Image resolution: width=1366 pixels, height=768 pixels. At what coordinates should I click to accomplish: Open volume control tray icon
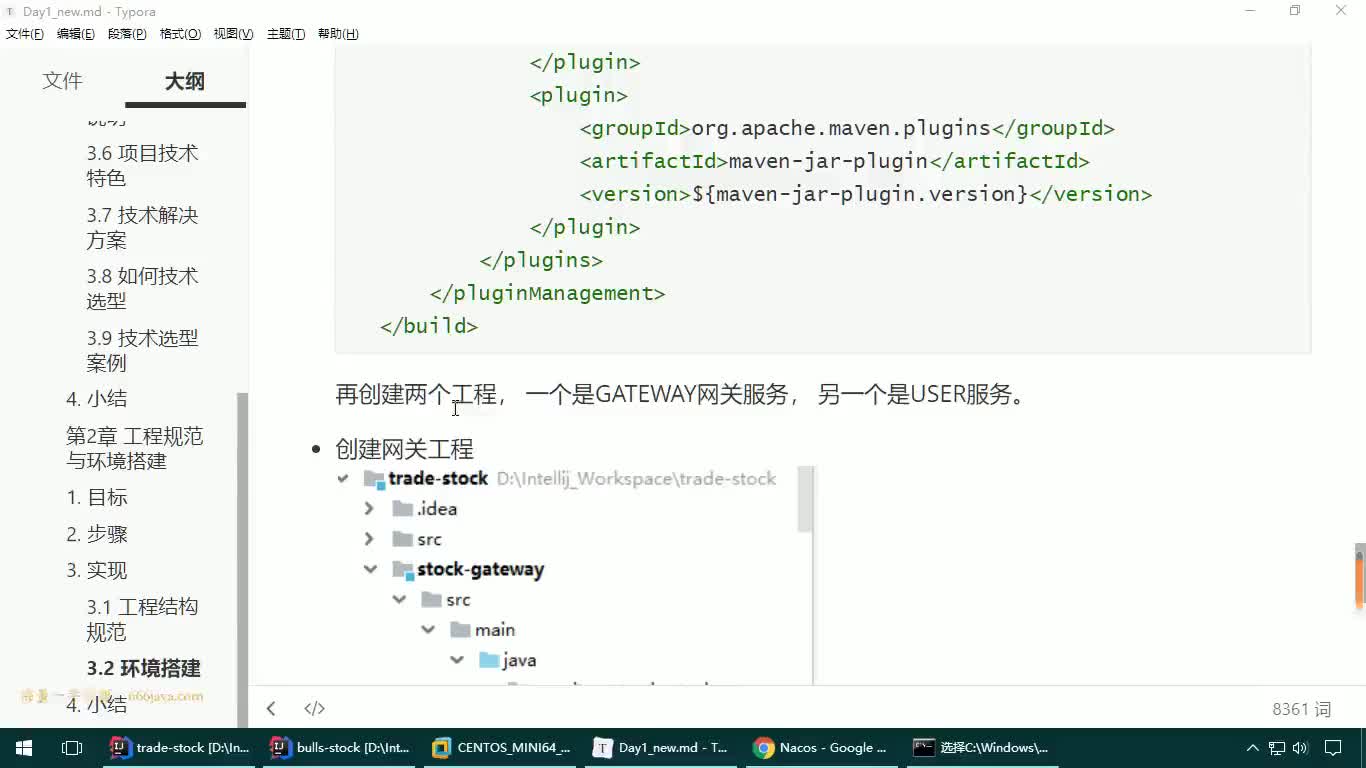click(x=1300, y=748)
